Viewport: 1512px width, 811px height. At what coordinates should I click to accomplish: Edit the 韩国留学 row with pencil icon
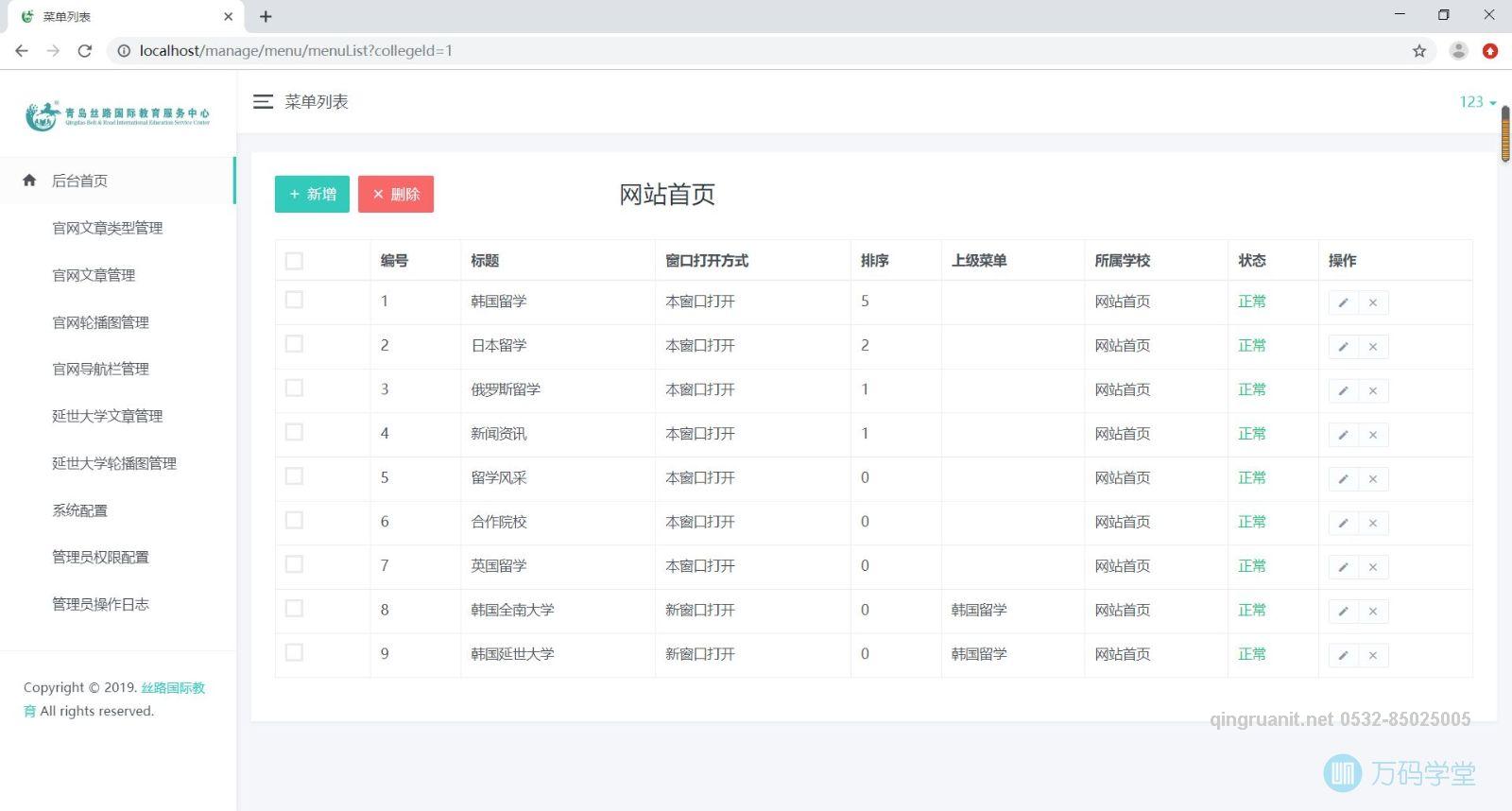coord(1343,302)
